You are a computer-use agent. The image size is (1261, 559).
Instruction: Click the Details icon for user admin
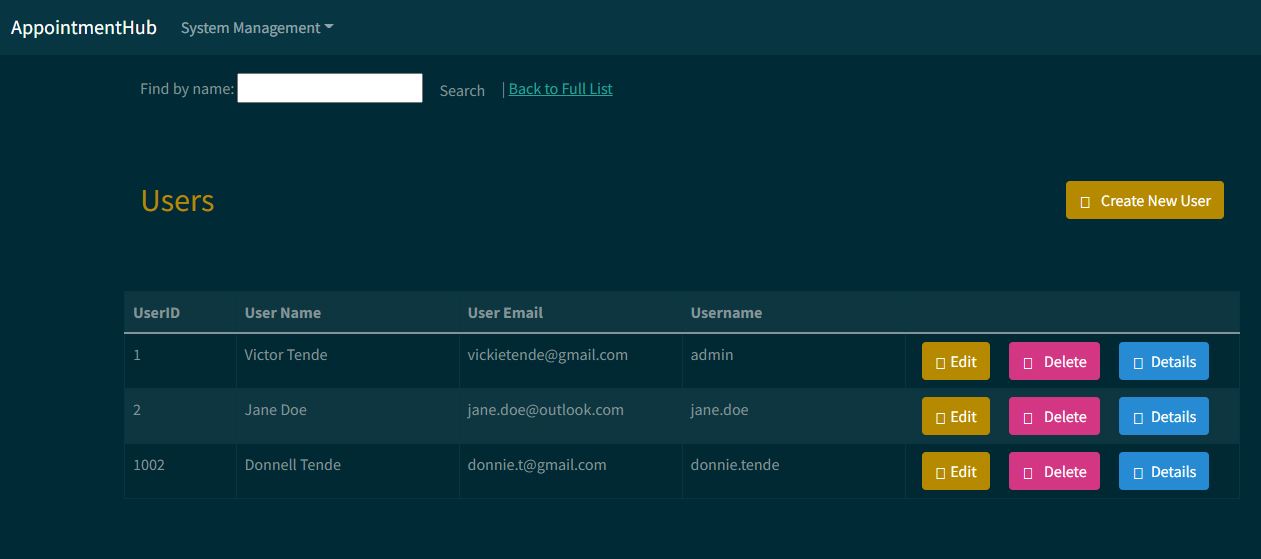1138,363
